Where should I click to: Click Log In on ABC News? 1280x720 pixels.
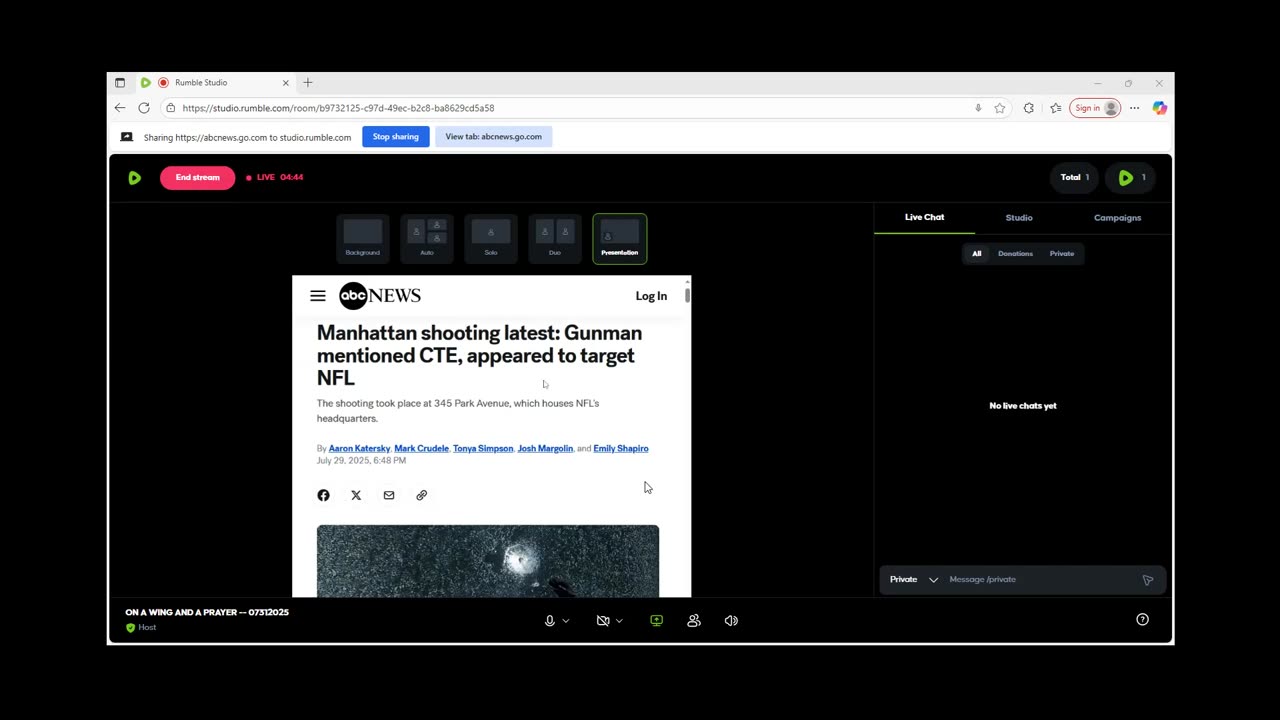click(x=651, y=296)
